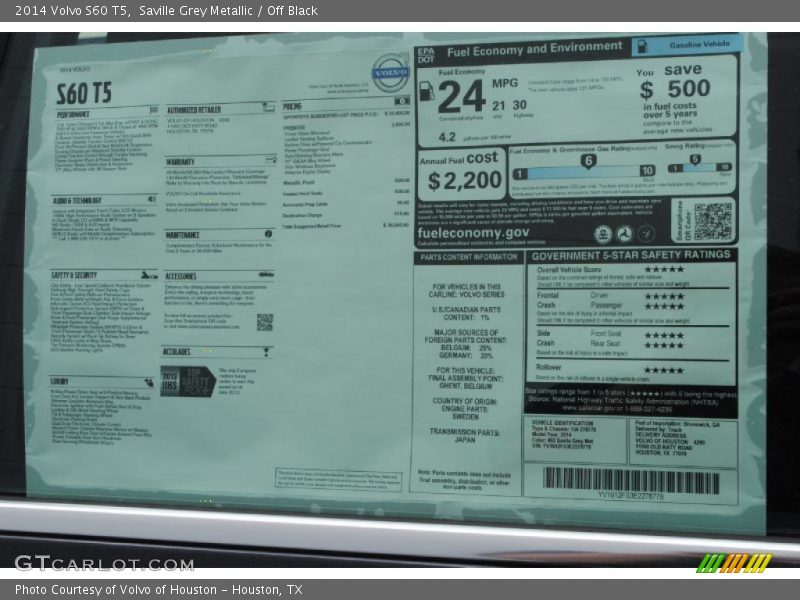Click the Fuel Economy and Environment title
Image resolution: width=800 pixels, height=600 pixels.
pyautogui.click(x=534, y=49)
